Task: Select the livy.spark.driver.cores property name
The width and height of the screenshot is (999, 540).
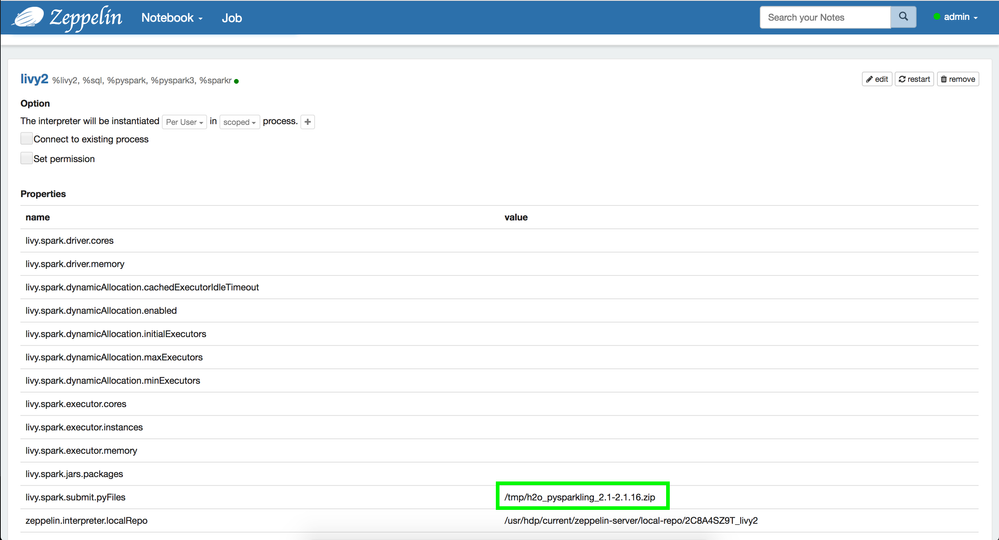Action: [x=69, y=241]
